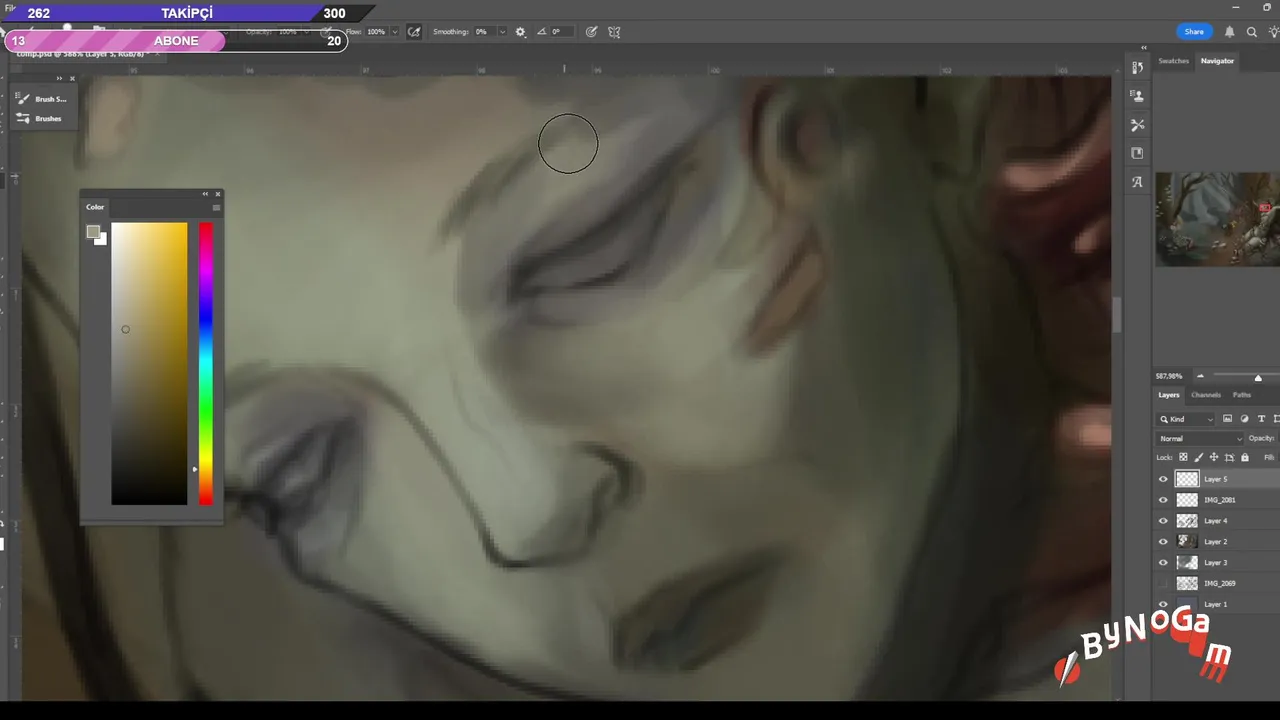Select the background color swatch
The width and height of the screenshot is (1280, 720).
101,239
